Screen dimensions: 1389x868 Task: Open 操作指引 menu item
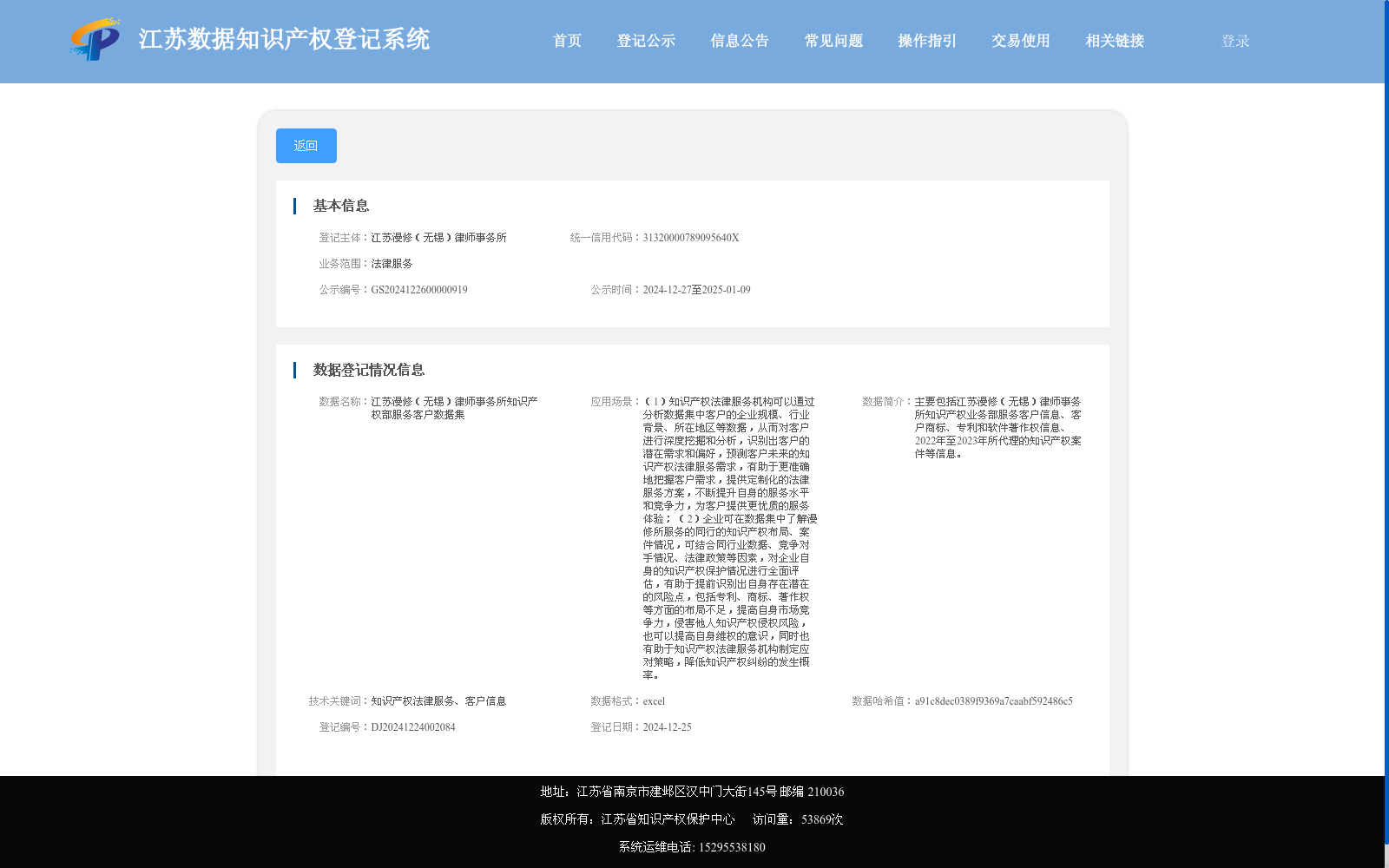(x=927, y=41)
